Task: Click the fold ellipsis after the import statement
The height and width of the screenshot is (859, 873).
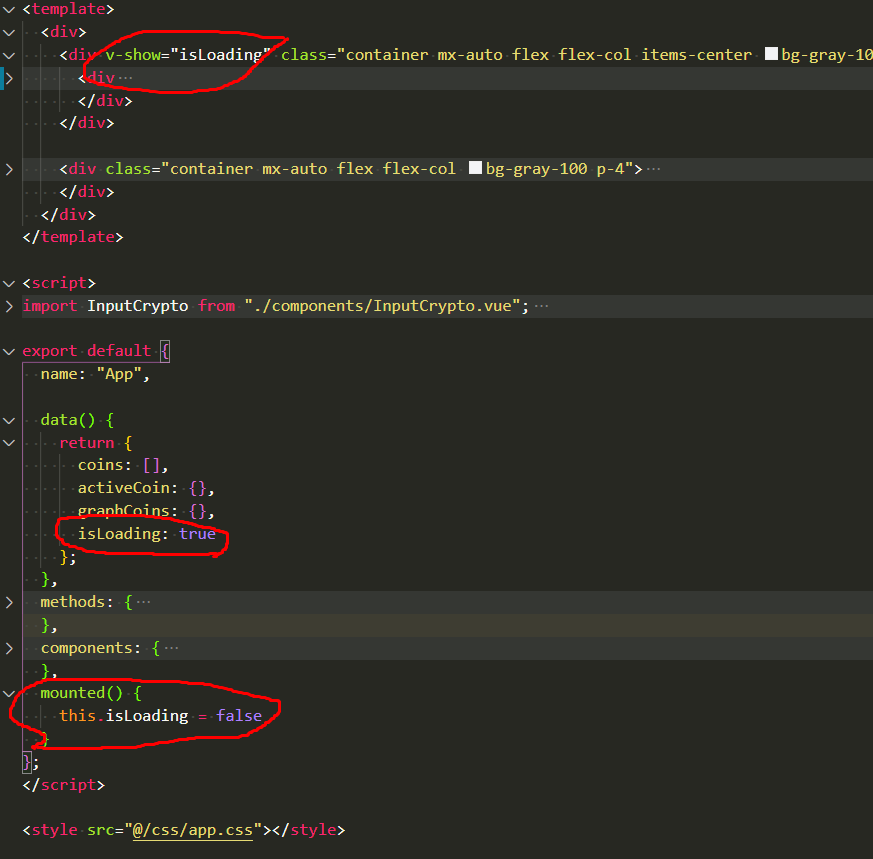Action: coord(541,306)
